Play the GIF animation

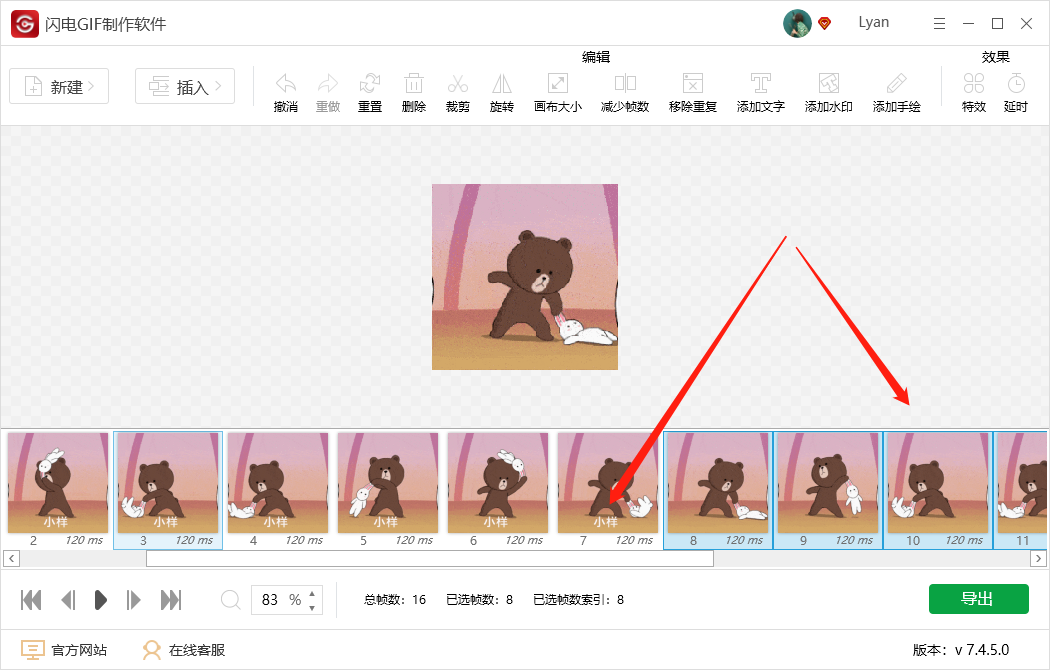[100, 600]
